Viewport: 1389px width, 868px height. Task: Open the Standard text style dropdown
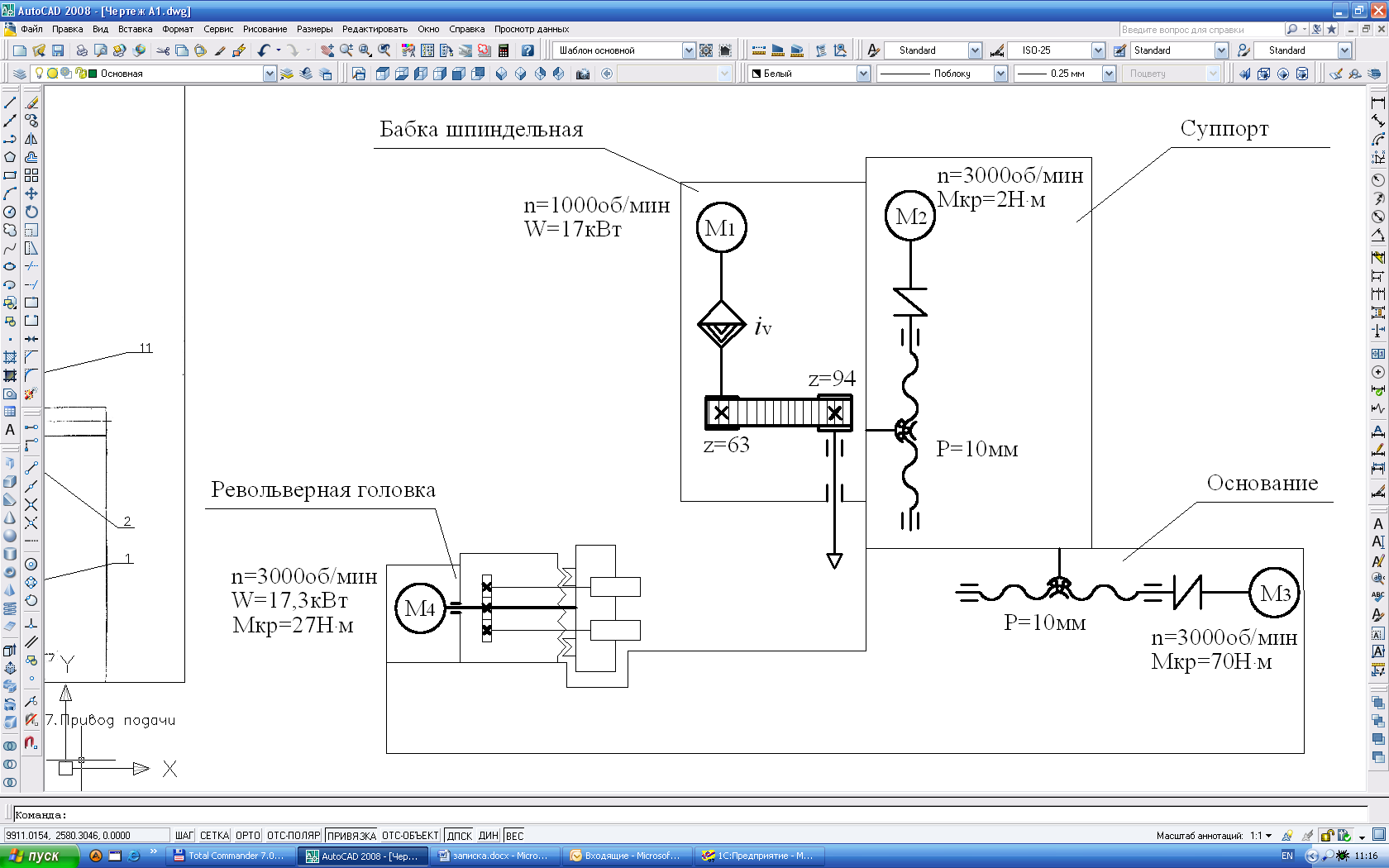tap(975, 50)
